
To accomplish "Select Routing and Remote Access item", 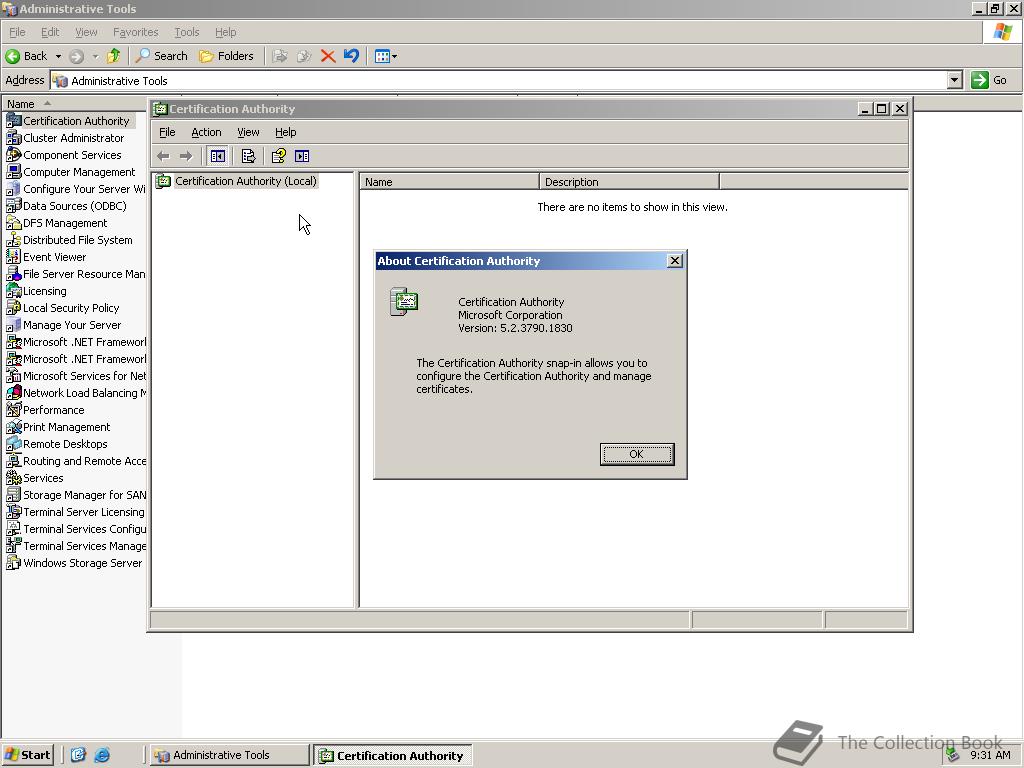I will (x=76, y=460).
